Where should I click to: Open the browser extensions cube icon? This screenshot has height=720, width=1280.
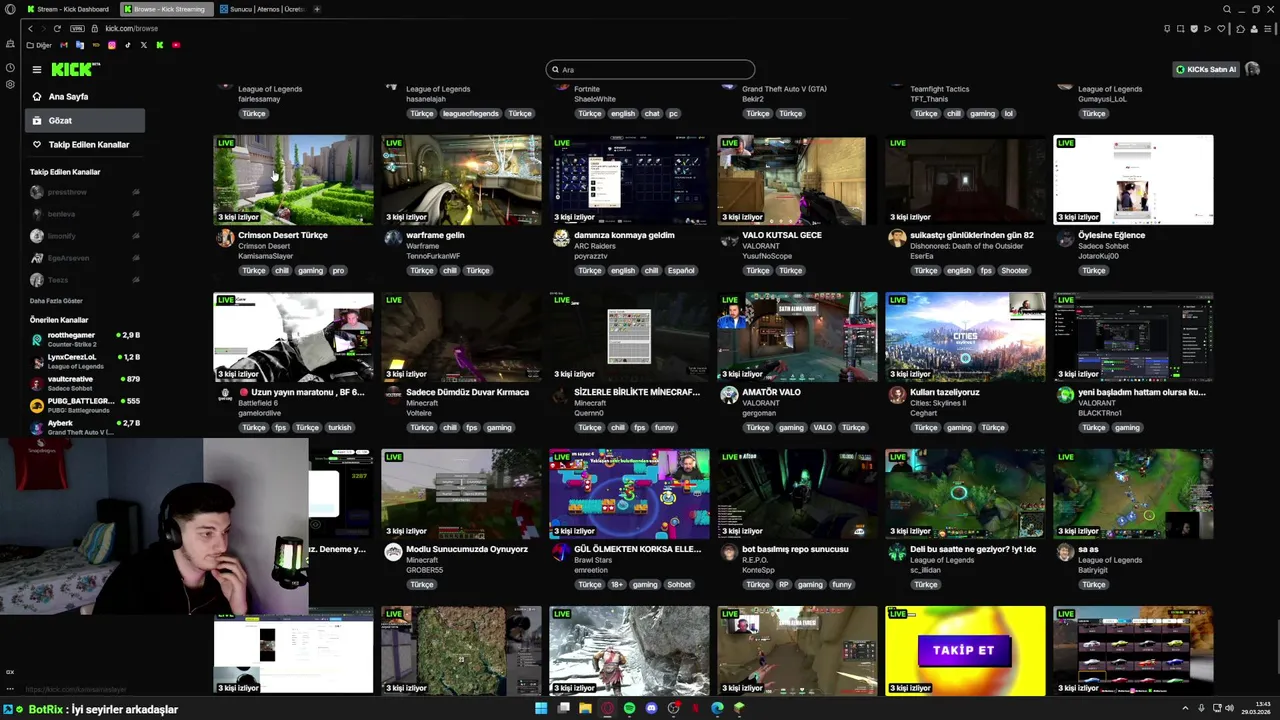click(1240, 28)
